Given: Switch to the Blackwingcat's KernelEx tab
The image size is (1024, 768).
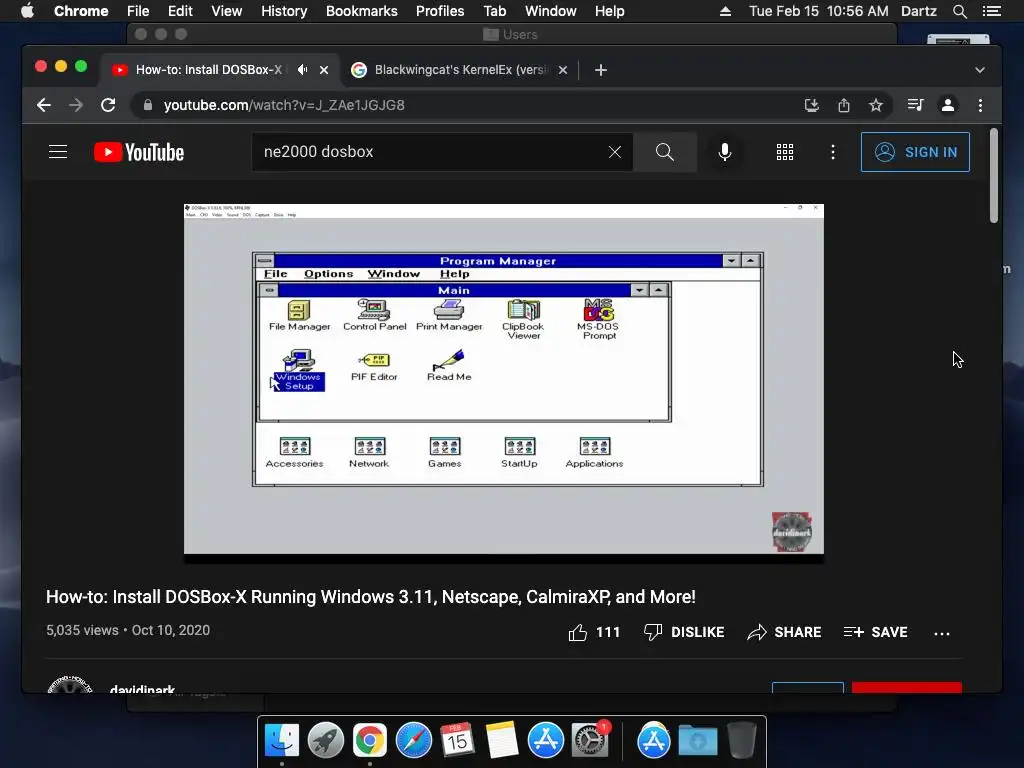Looking at the screenshot, I should (x=460, y=70).
